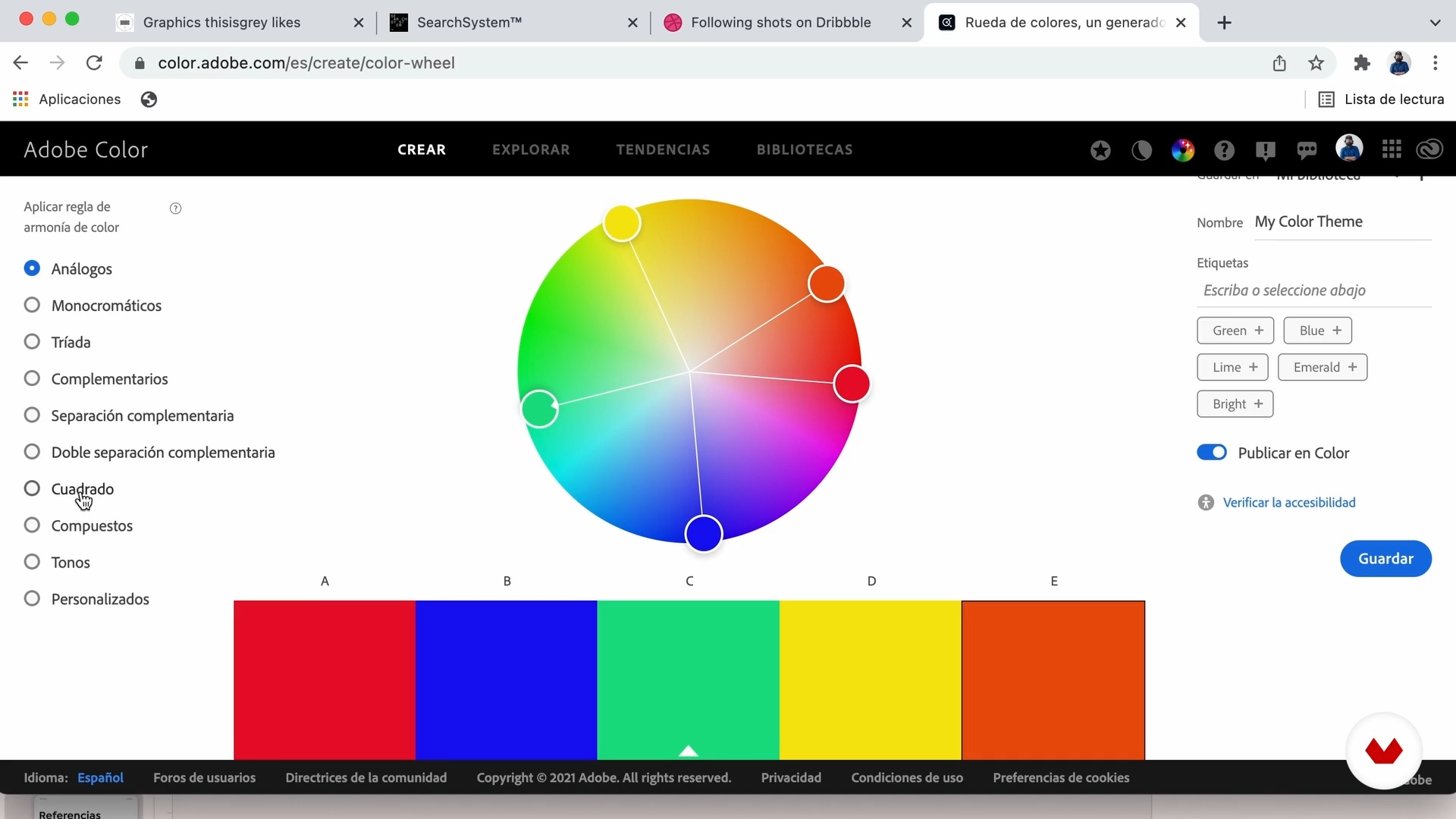1456x819 pixels.
Task: Open the star favorites icon in Adobe Color header
Action: [x=1100, y=150]
